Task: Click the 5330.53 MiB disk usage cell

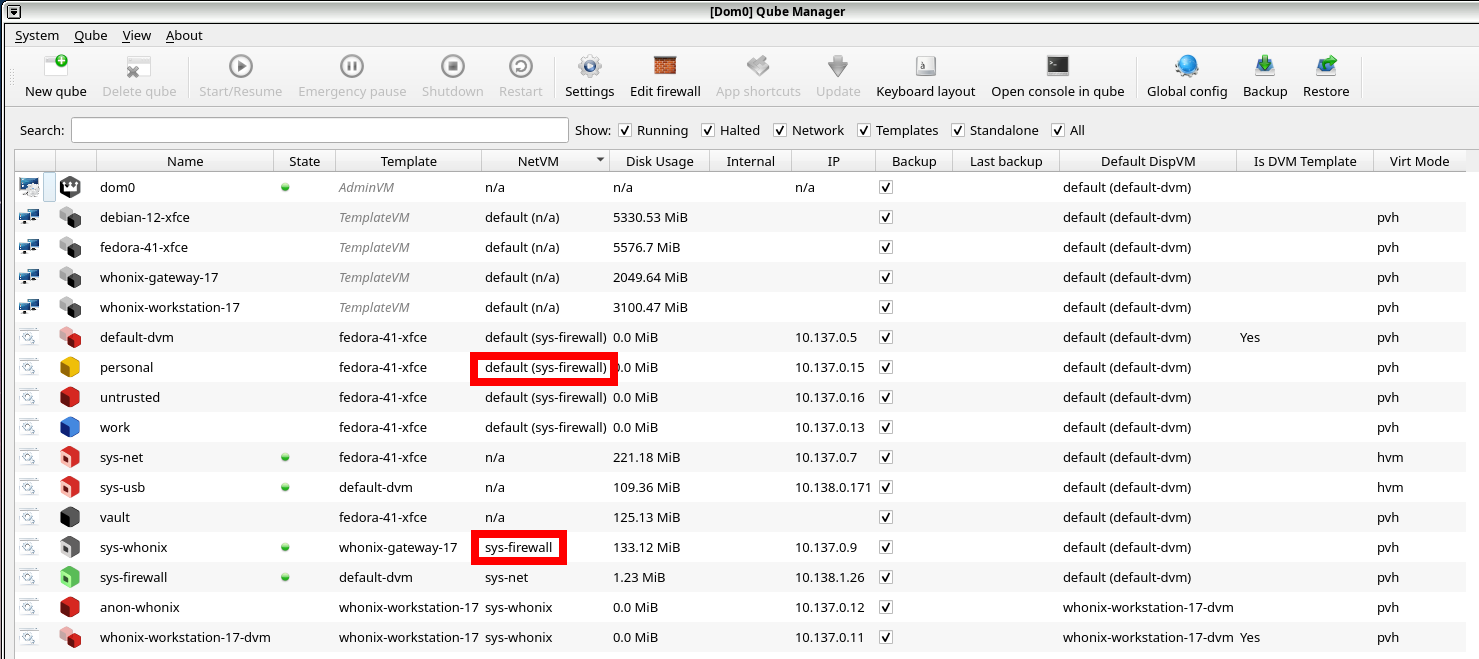Action: 650,217
